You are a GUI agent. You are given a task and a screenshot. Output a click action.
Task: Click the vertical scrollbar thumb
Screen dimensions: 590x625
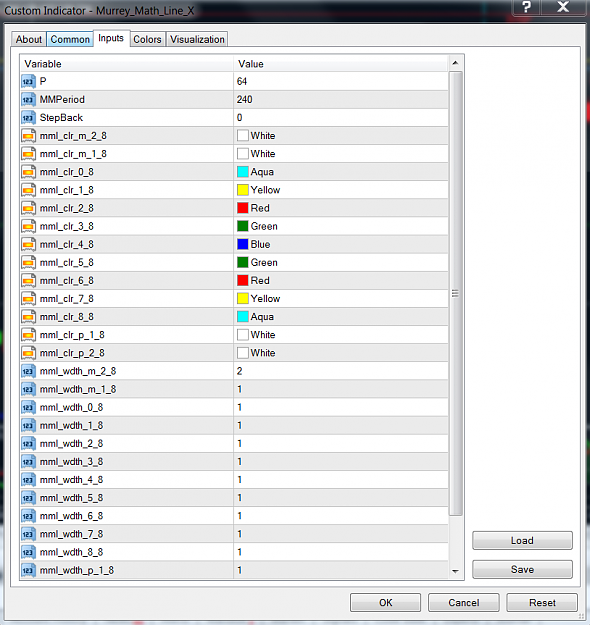(x=456, y=293)
